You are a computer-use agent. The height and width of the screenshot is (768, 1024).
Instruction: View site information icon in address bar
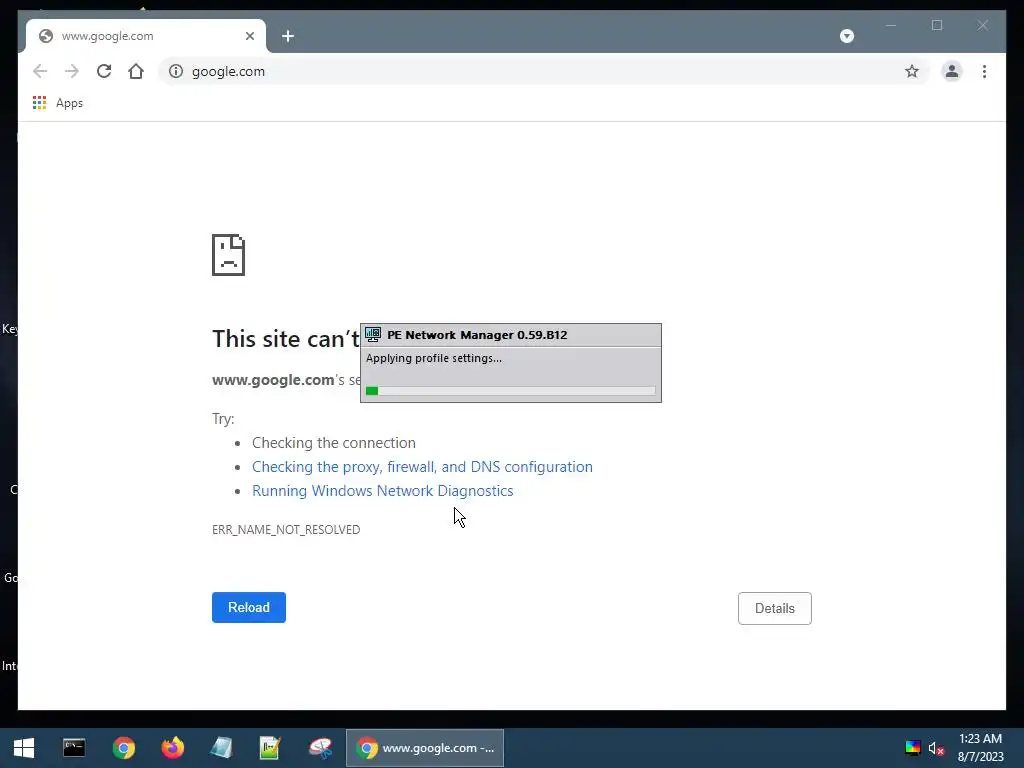click(x=176, y=71)
